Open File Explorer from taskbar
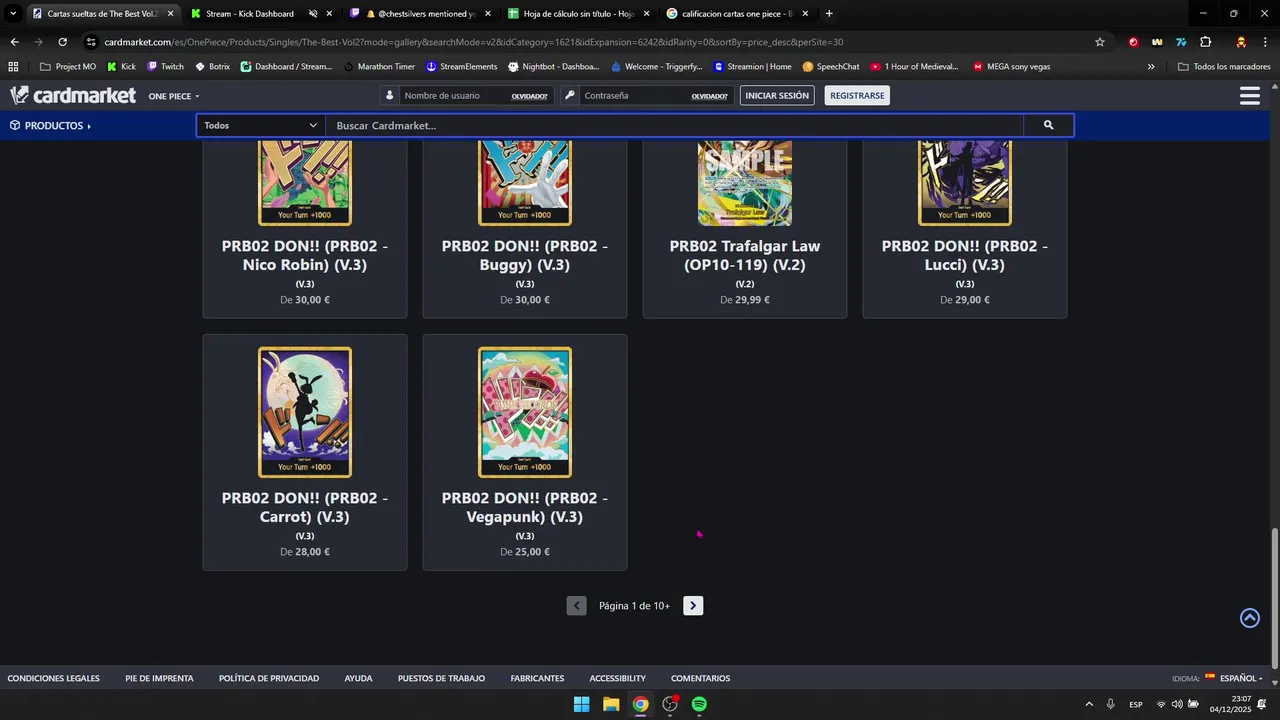The image size is (1280, 720). (x=611, y=704)
